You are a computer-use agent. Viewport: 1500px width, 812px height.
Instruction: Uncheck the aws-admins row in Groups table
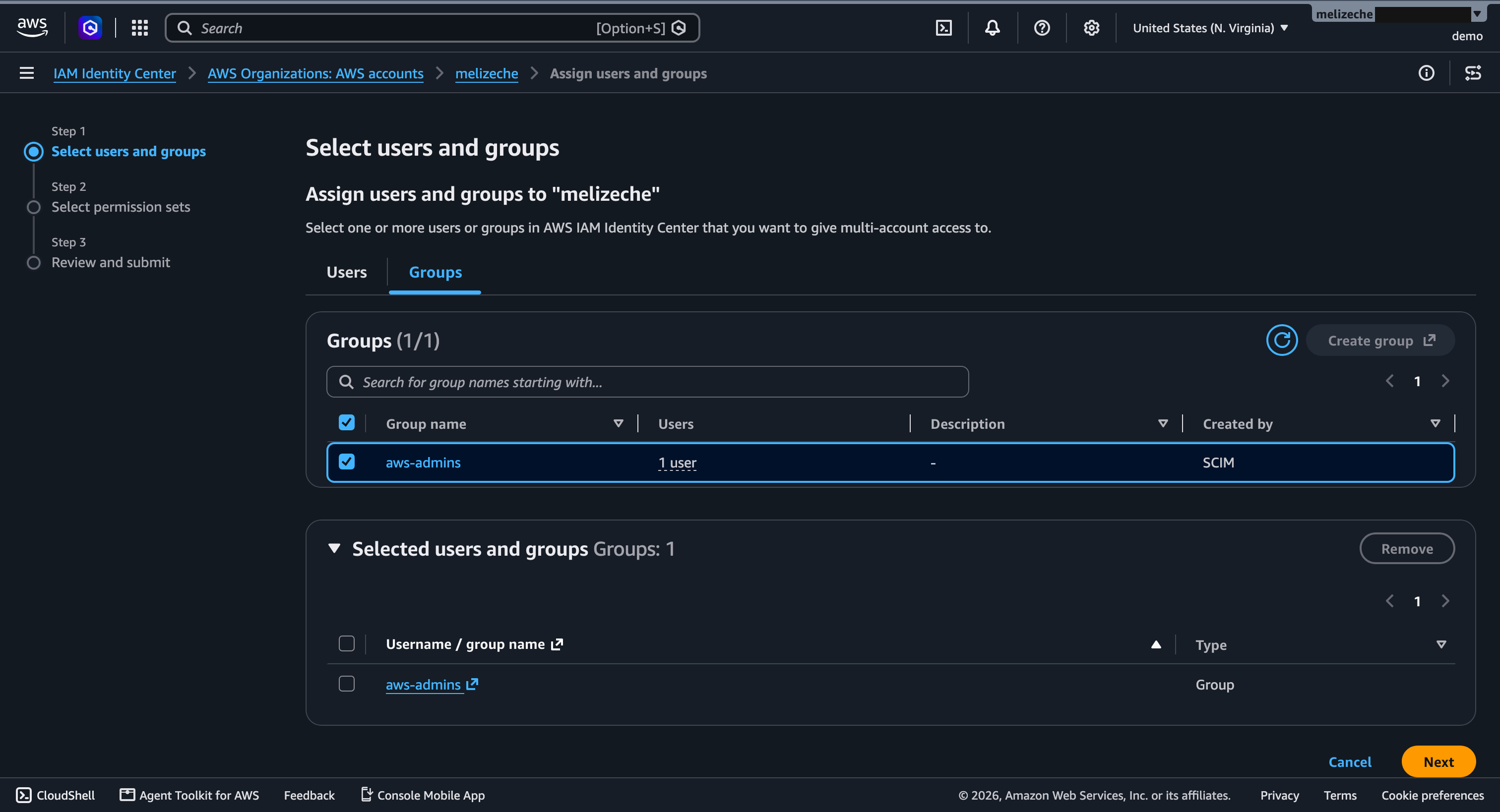346,462
